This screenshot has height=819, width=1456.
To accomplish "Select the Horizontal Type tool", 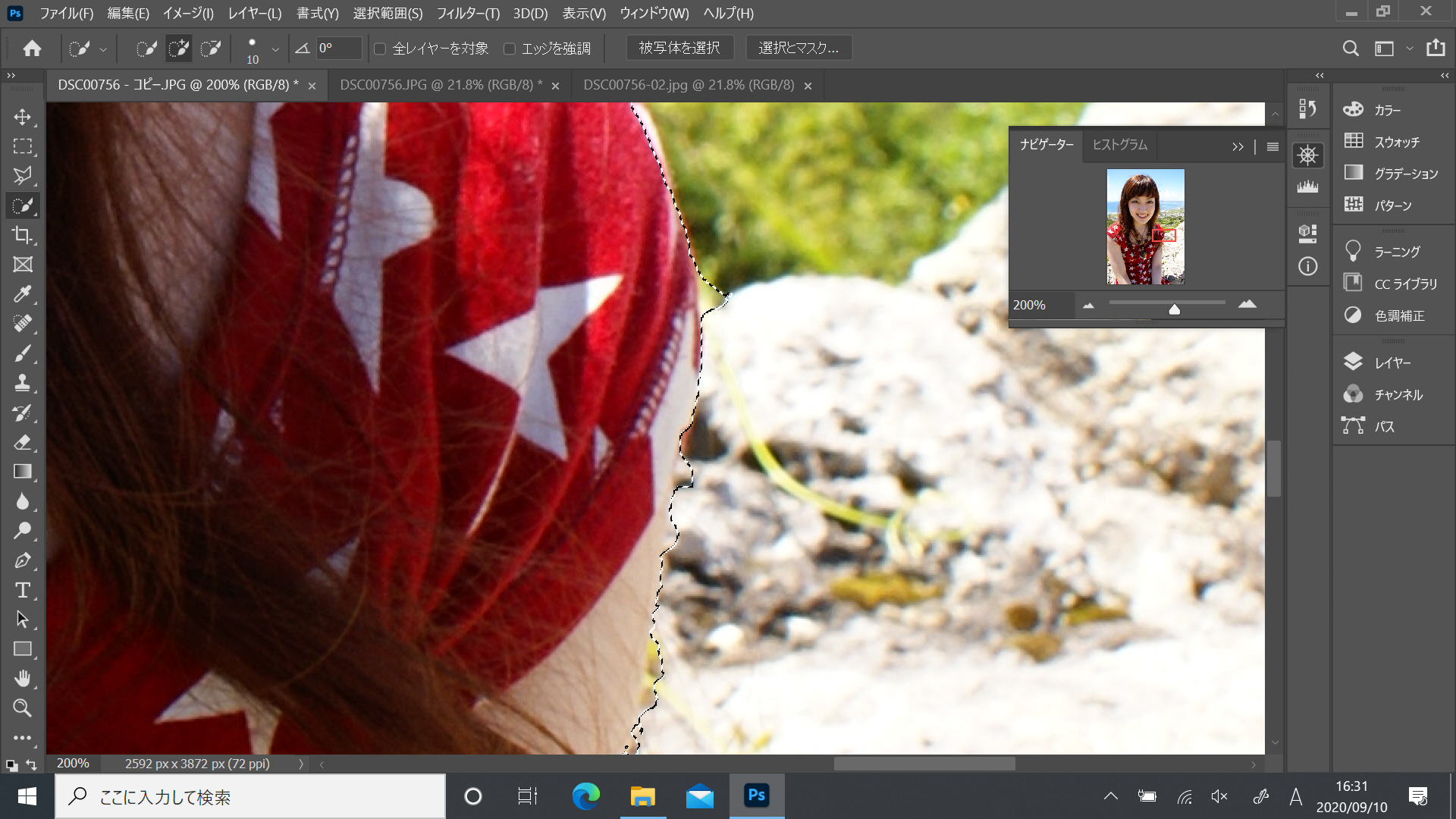I will coord(23,590).
